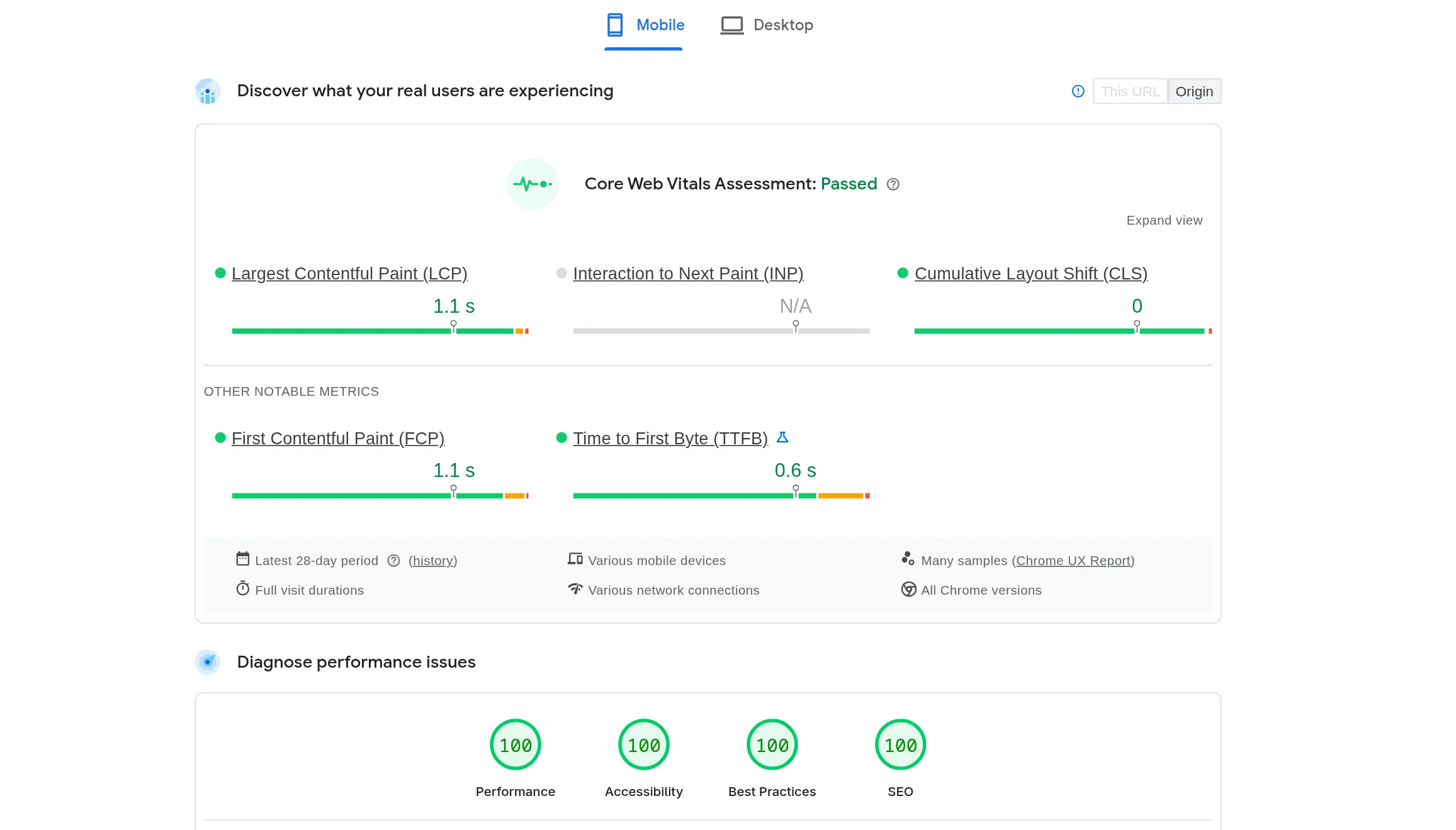Open the Chrome UX Report link
This screenshot has height=830, width=1456.
point(1073,561)
